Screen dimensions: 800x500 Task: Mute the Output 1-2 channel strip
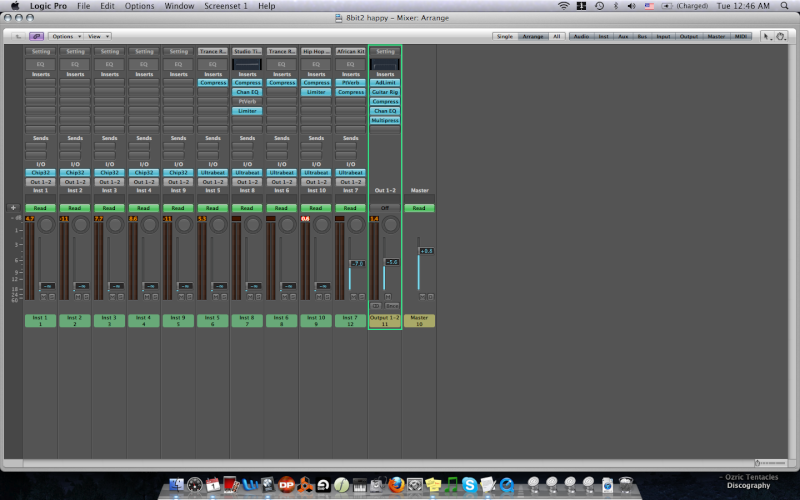click(388, 297)
